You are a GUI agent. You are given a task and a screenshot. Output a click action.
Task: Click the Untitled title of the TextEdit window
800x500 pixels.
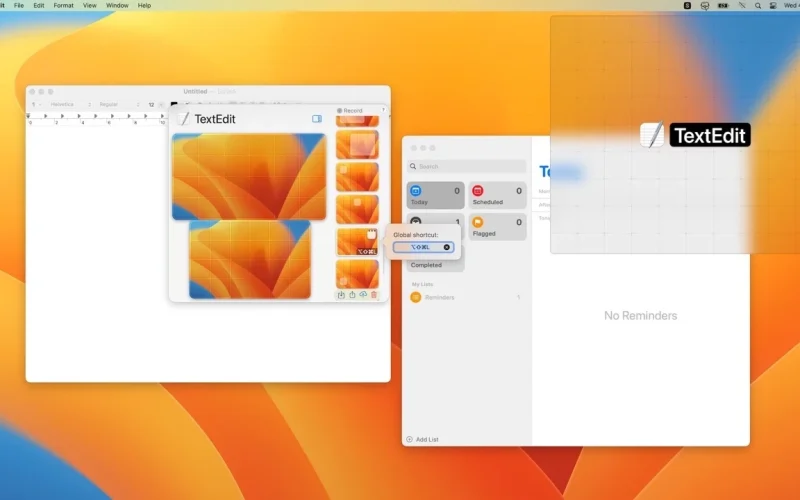coord(195,91)
